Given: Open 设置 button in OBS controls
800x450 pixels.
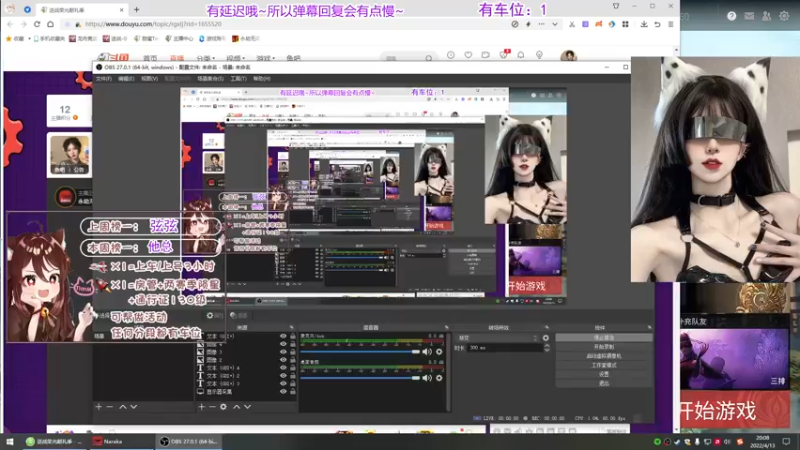Looking at the screenshot, I should pyautogui.click(x=604, y=374).
